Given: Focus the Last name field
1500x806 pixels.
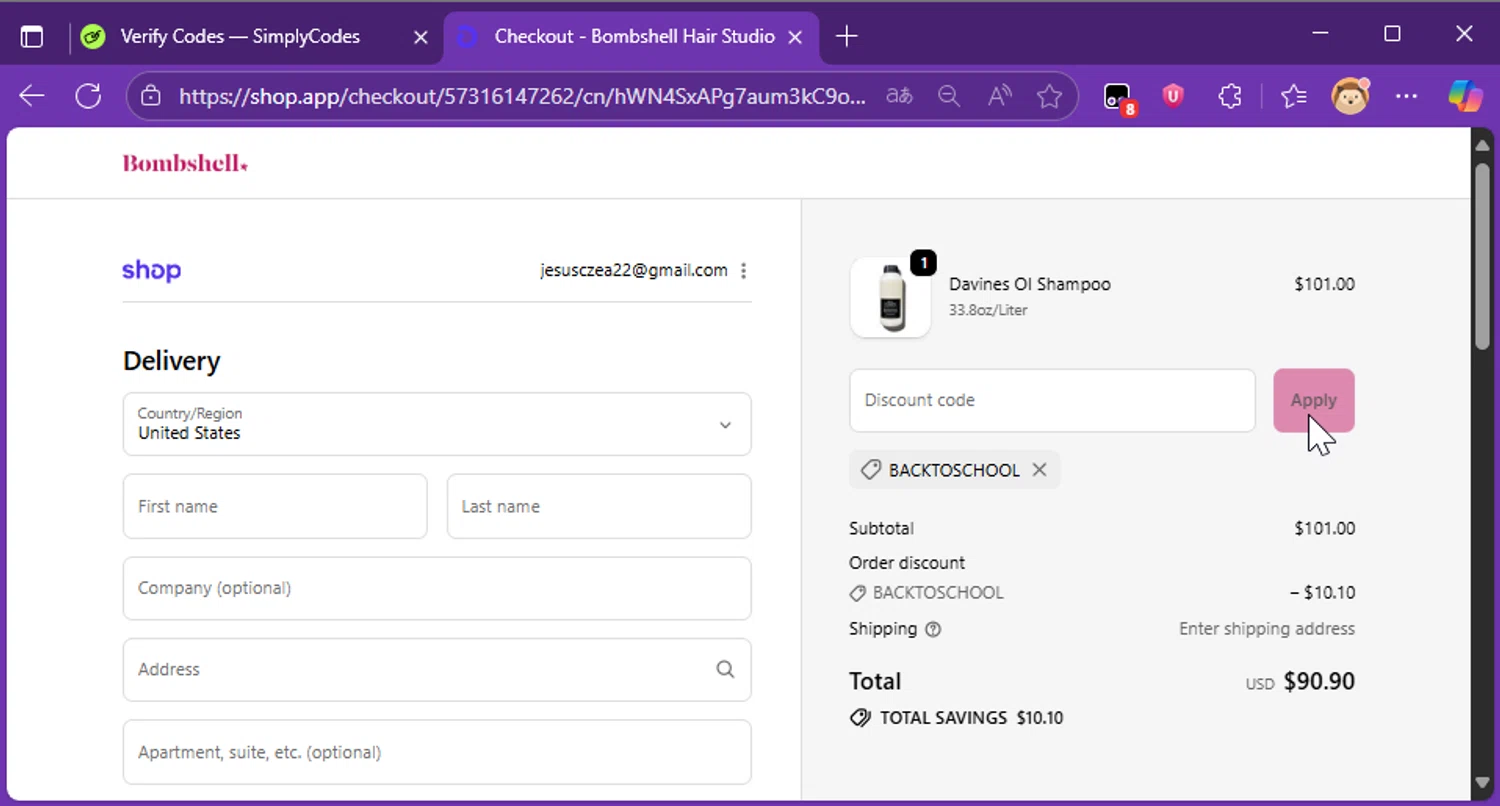Looking at the screenshot, I should (599, 506).
